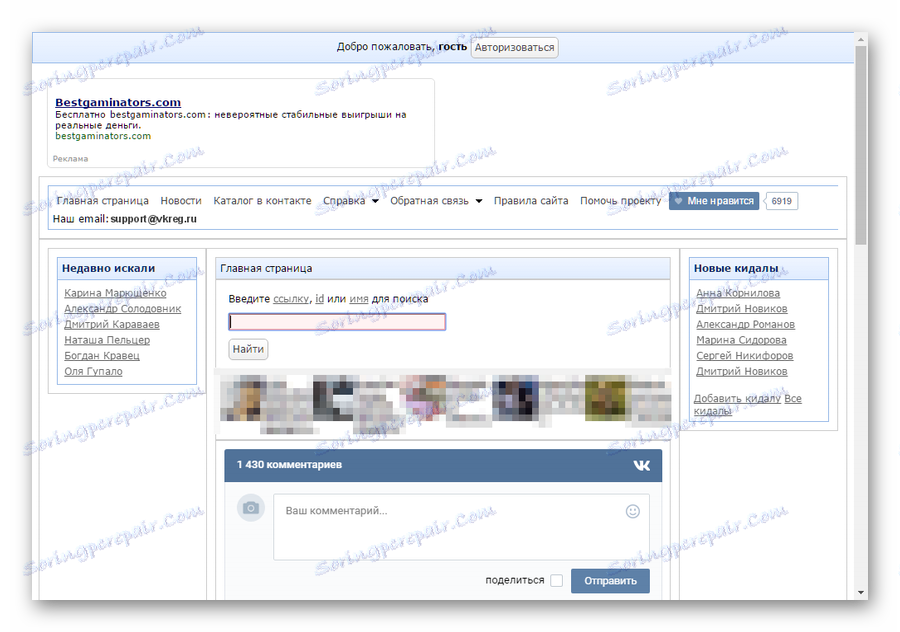Image resolution: width=900 pixels, height=632 pixels.
Task: Click the имя hint link
Action: click(x=359, y=299)
